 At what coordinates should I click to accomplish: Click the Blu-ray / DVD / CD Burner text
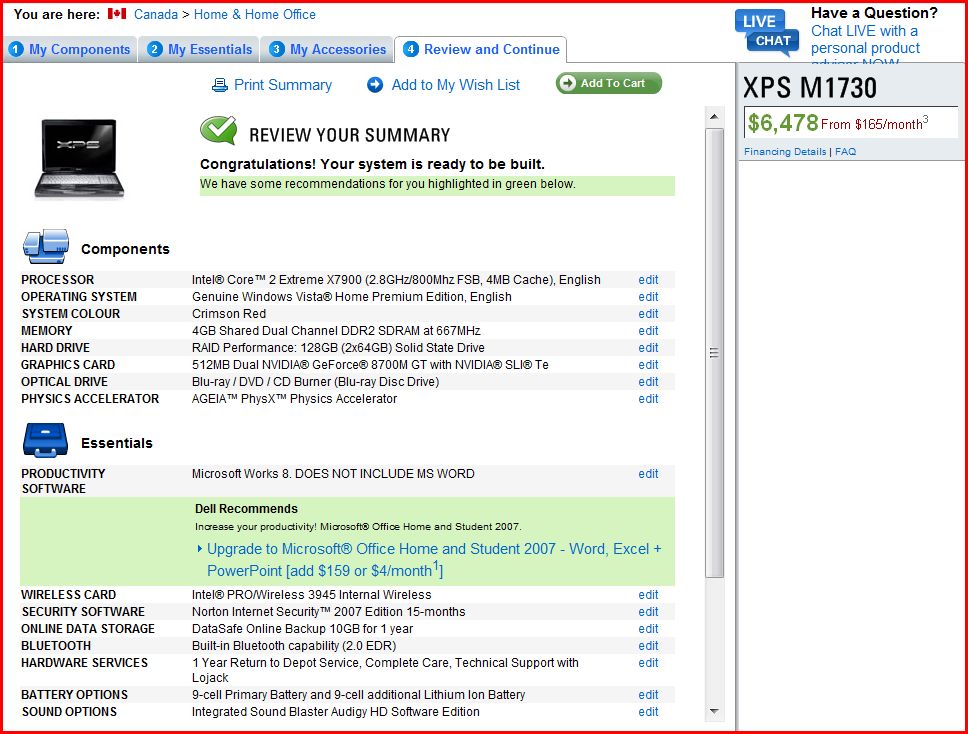tap(315, 382)
